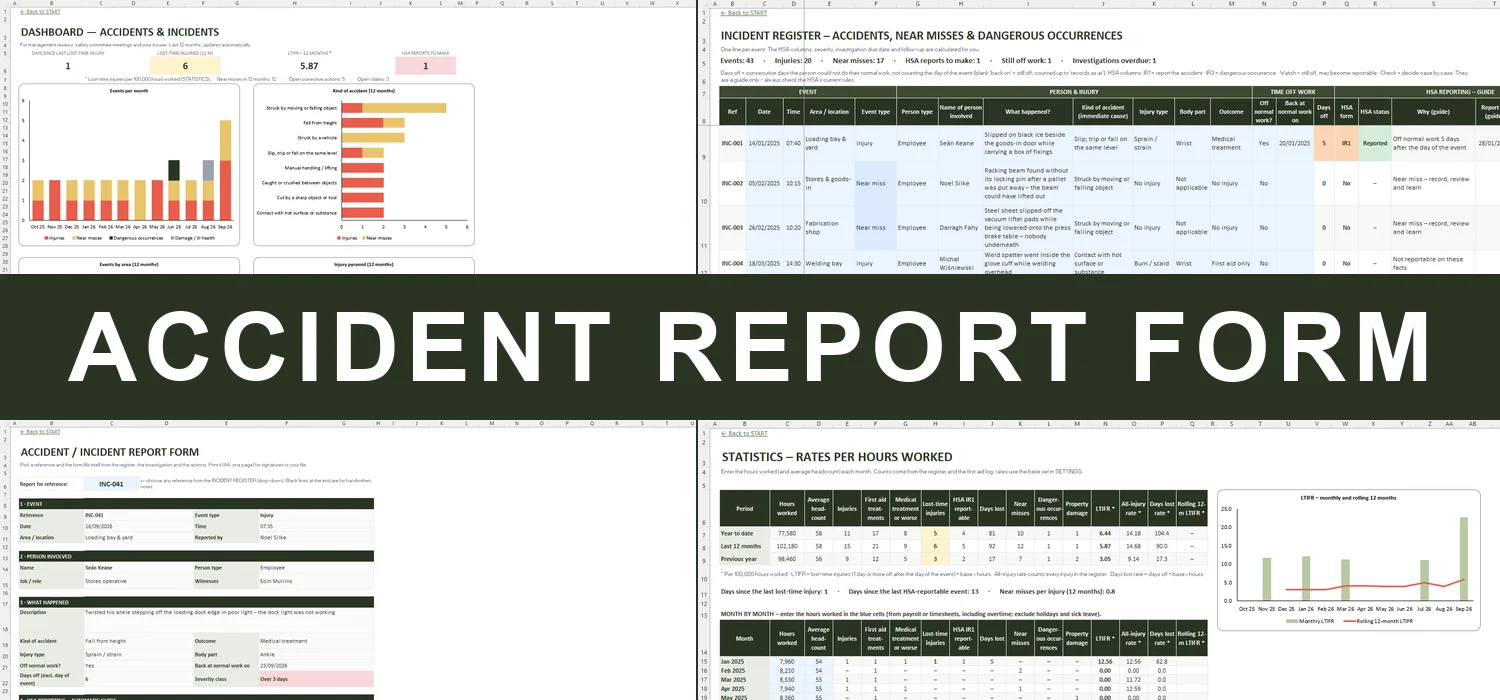Click the 'Hours worked' header in summary table
The image size is (1500, 700).
787,508
